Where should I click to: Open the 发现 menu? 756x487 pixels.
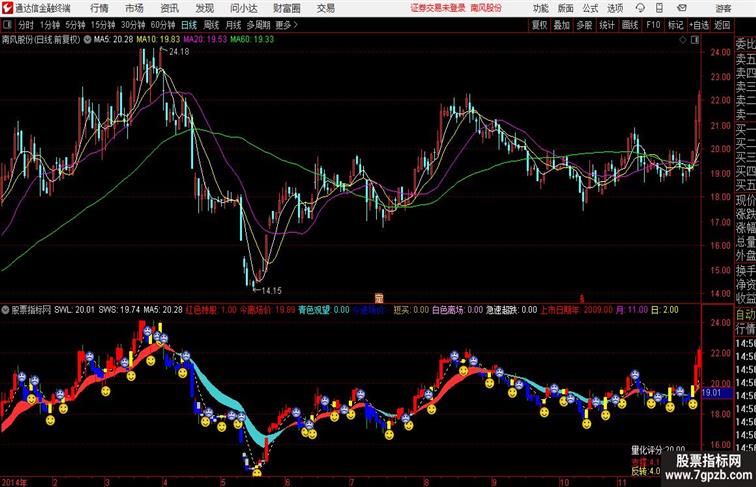click(x=205, y=8)
